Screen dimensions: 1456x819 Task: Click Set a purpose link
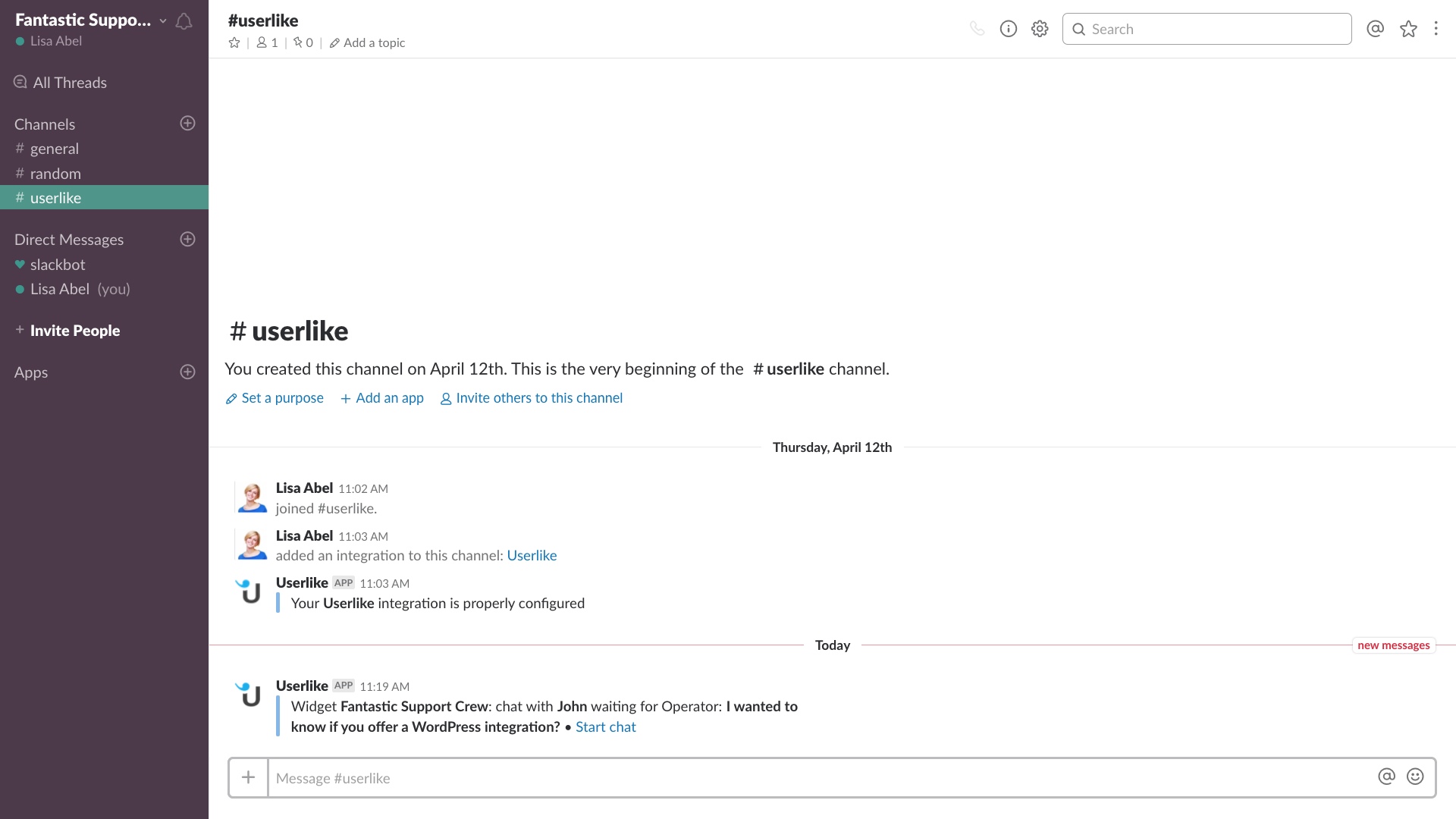pos(275,398)
